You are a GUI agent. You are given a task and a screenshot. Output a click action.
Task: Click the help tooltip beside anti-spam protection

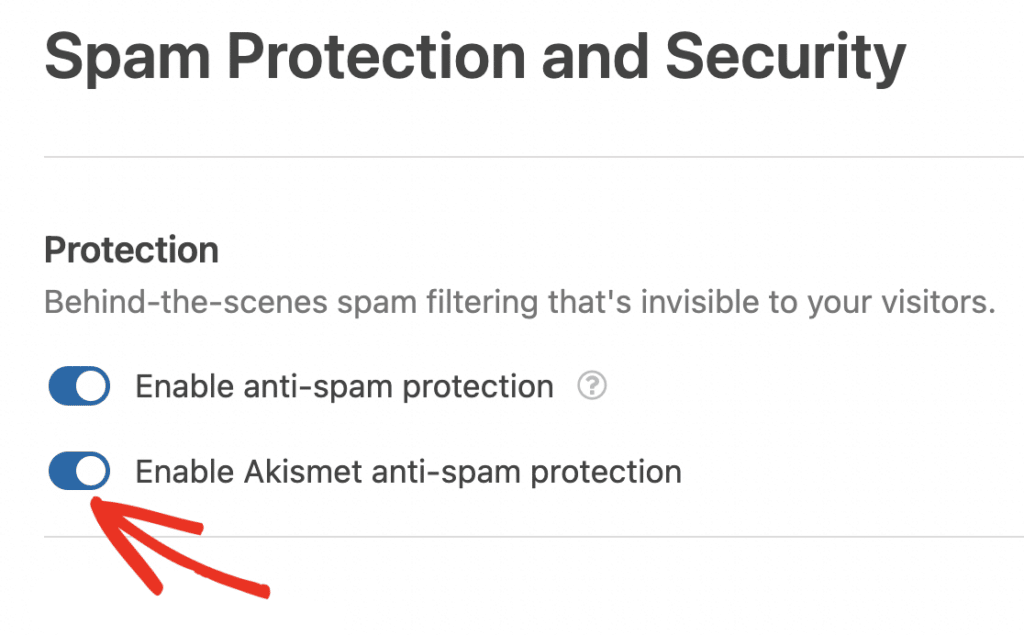click(591, 386)
